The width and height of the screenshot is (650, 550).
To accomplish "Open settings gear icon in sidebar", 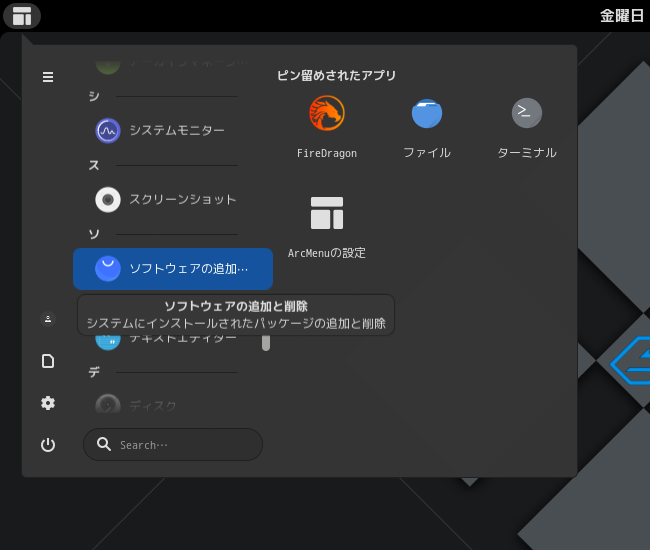I will [48, 403].
